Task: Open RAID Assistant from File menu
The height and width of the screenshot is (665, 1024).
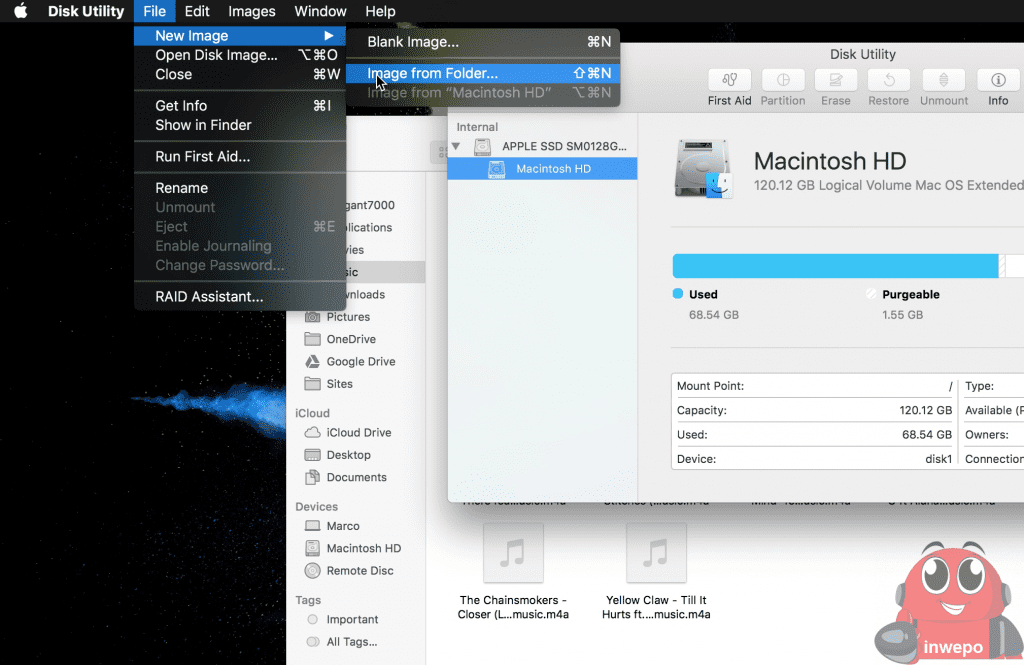Action: 240,297
